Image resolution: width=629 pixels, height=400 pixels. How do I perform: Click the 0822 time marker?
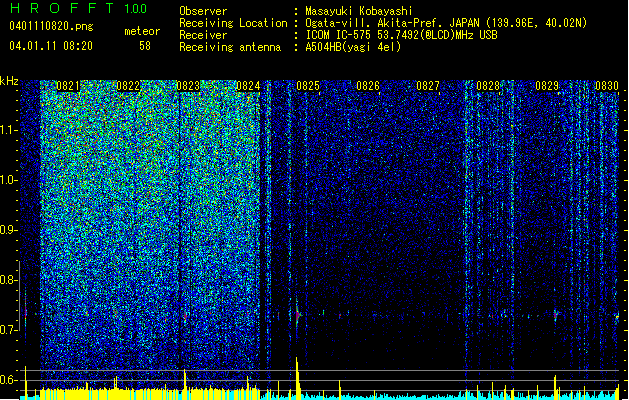pos(128,86)
